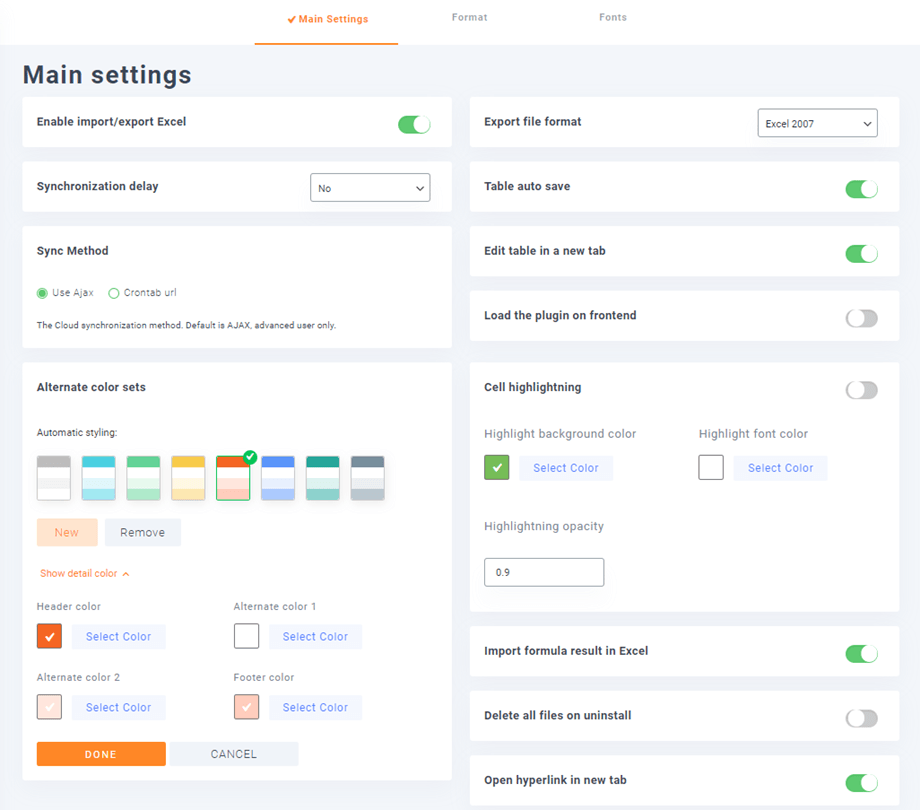Click the orange DONE button
Viewport: 920px width, 810px height.
click(x=101, y=754)
